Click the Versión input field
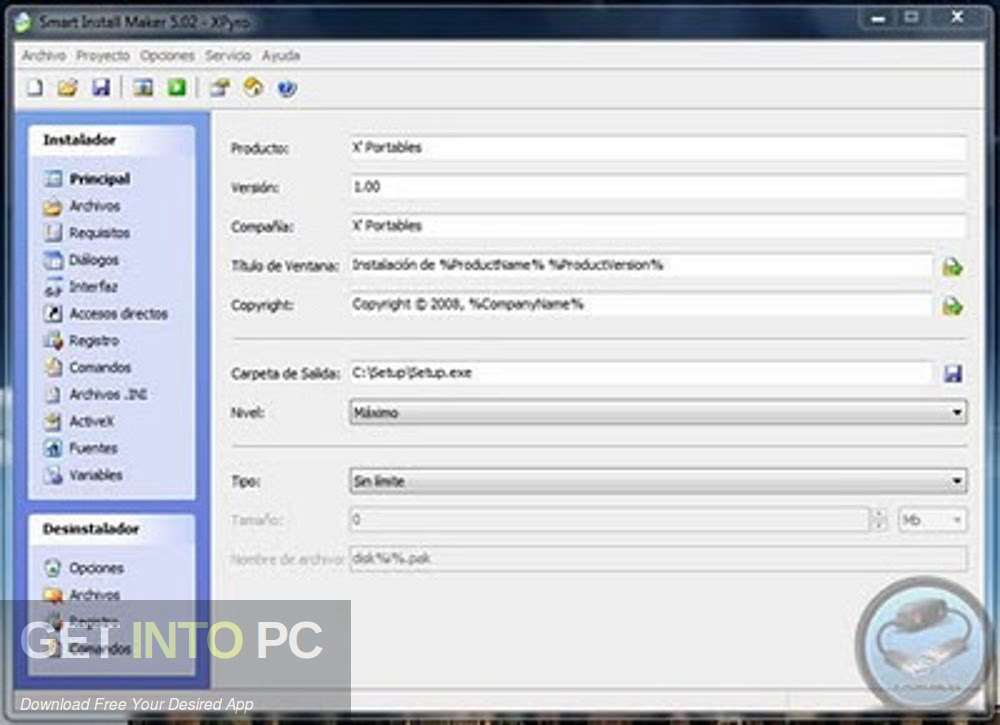The height and width of the screenshot is (725, 1000). [658, 187]
